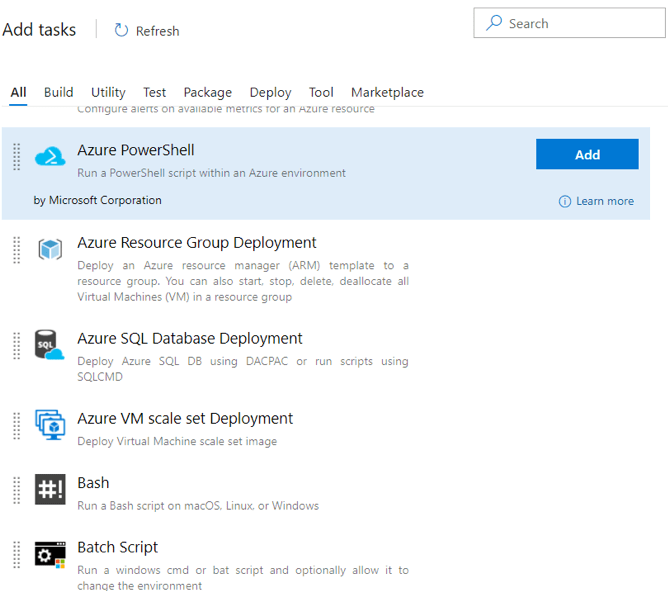
Task: Open the Learn more link
Action: [x=605, y=201]
